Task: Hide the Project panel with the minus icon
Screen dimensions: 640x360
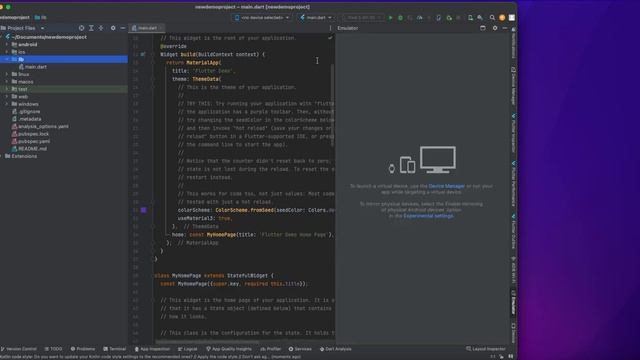Action: [122, 28]
